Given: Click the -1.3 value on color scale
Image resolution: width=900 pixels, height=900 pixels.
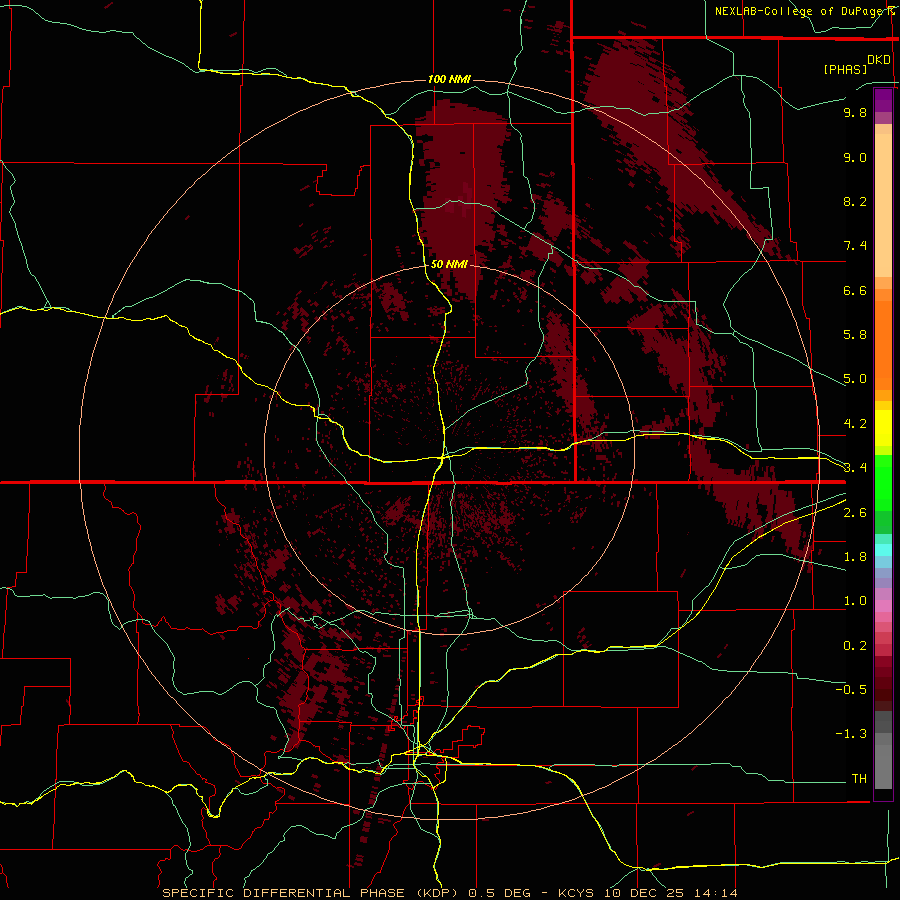Looking at the screenshot, I should coord(851,734).
